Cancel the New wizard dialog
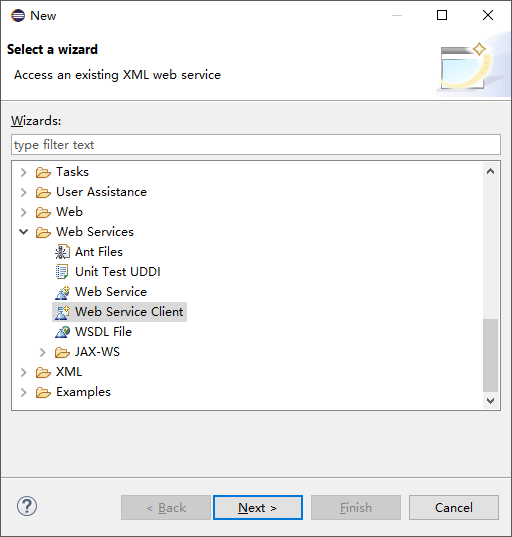 454,508
